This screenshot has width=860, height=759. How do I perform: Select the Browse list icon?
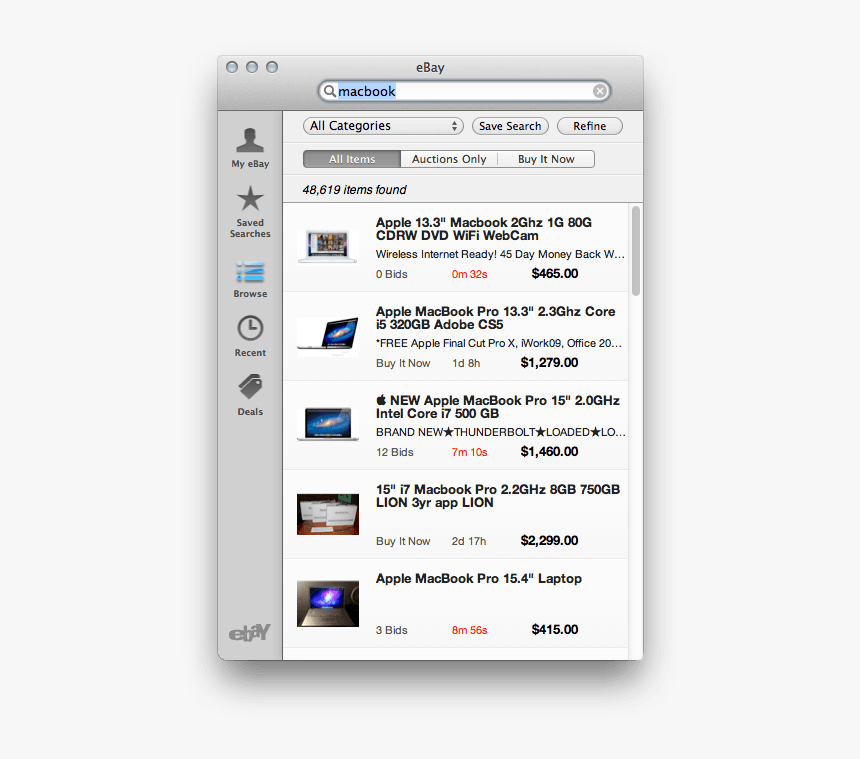point(250,272)
